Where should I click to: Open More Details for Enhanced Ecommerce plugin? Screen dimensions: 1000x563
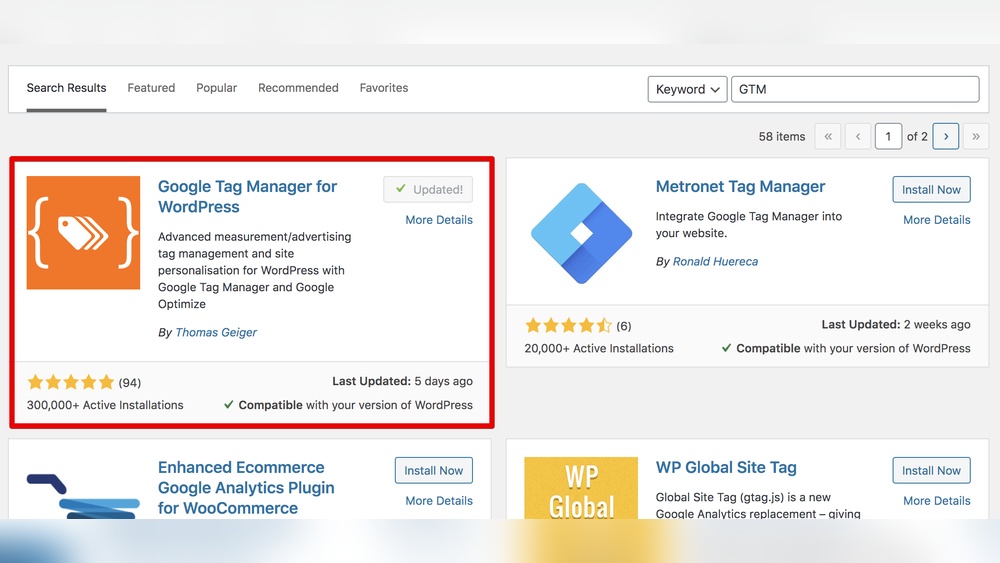click(x=439, y=501)
